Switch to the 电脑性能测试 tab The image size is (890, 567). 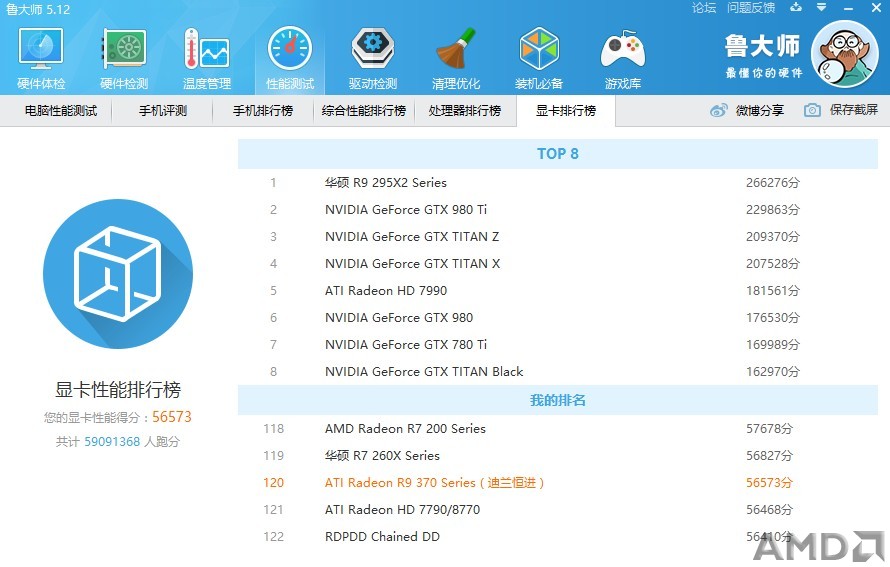[x=61, y=111]
